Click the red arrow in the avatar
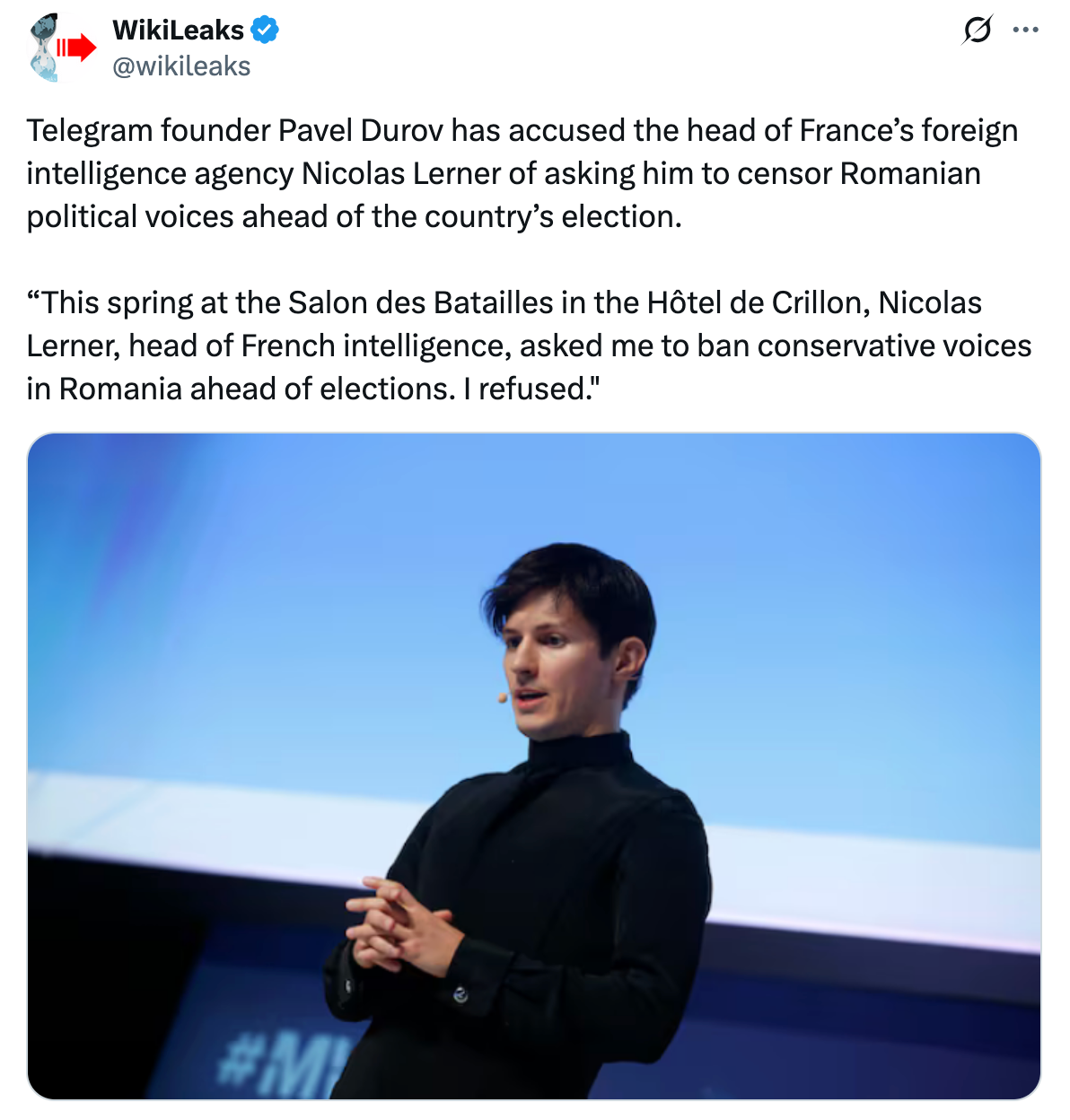1070x1120 pixels. tap(76, 47)
